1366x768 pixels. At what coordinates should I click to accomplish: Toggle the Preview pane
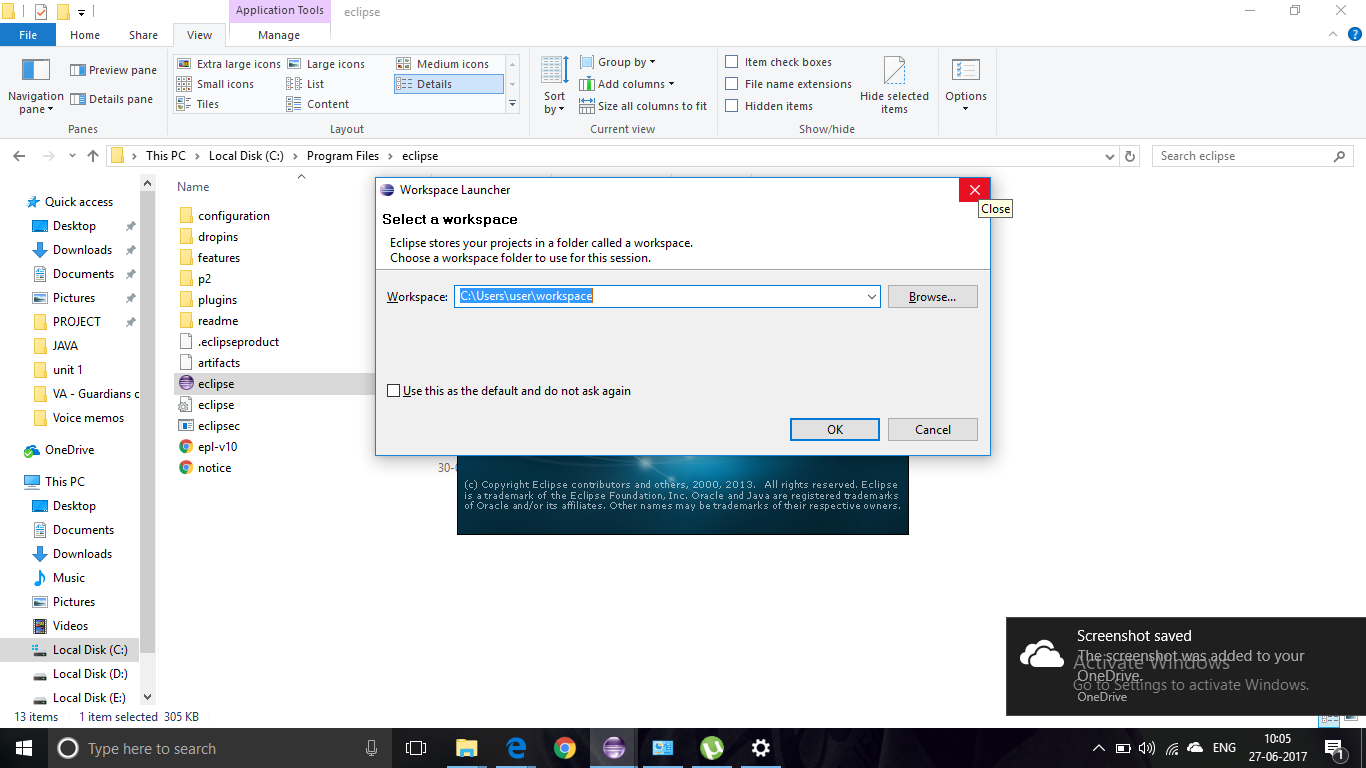113,70
